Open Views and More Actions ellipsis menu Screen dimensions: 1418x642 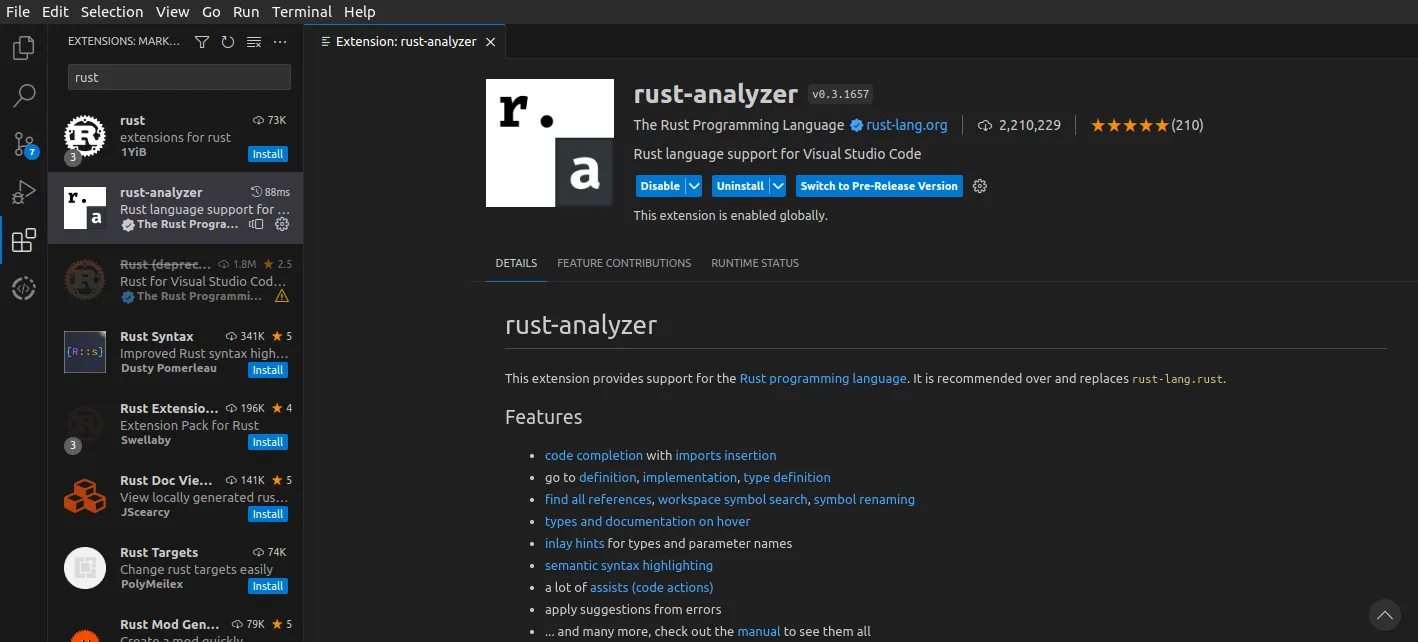[280, 42]
